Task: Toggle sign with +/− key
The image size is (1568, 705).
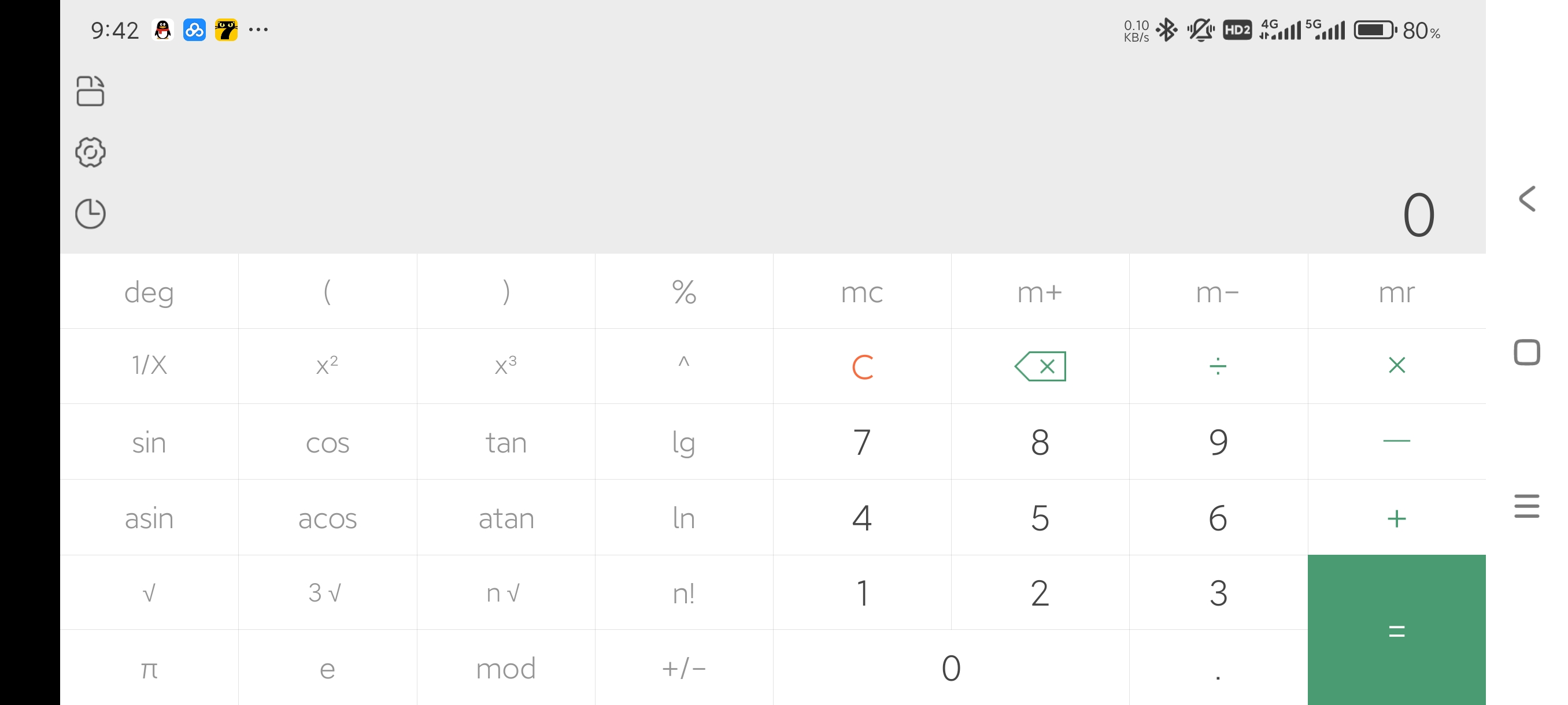Action: click(683, 668)
